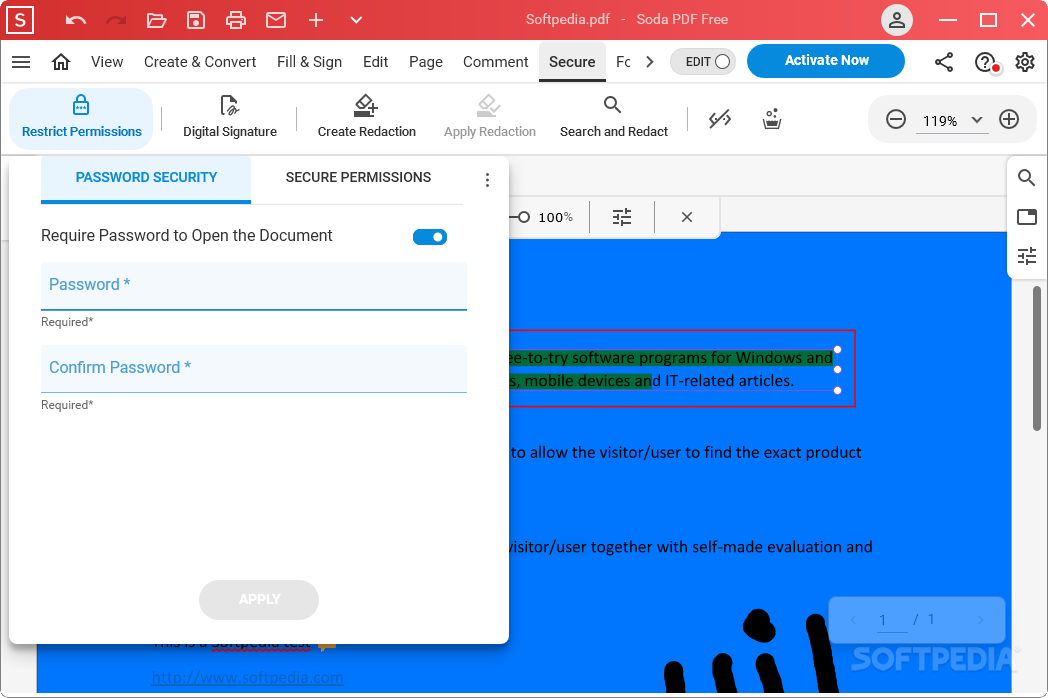Open the Create & Convert tab
This screenshot has height=698, width=1048.
coord(200,62)
